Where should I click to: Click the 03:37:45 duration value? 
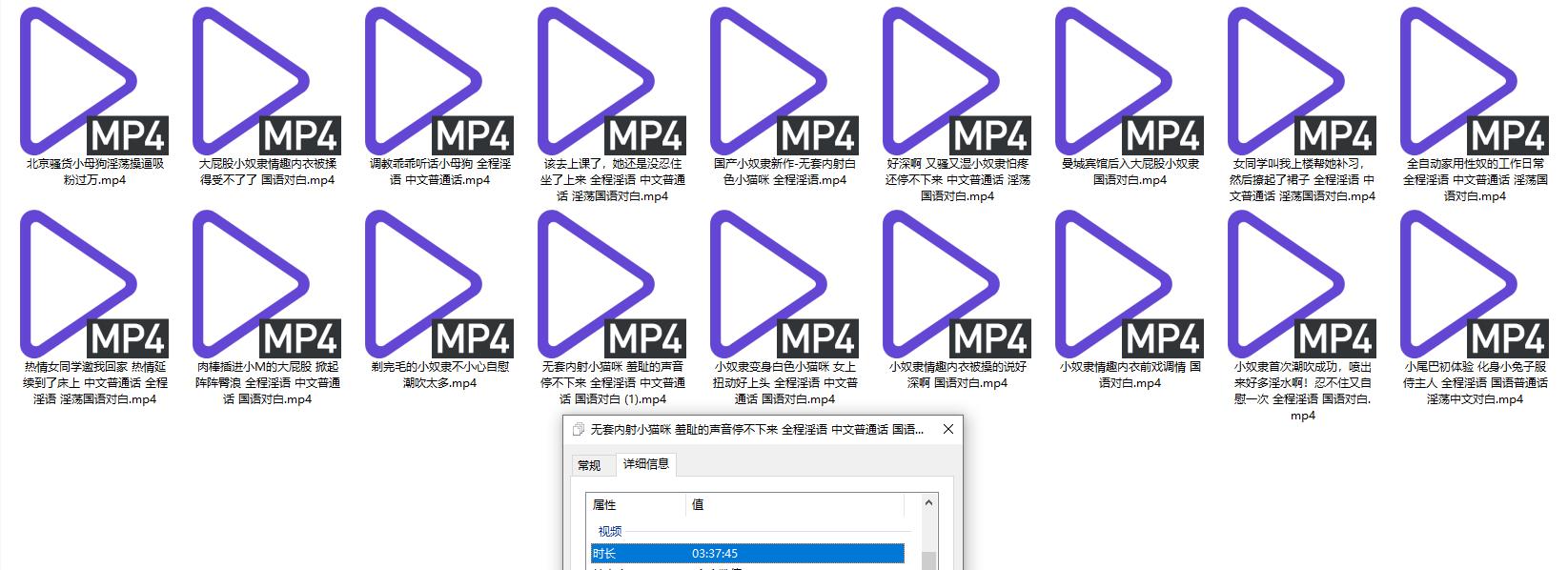point(715,553)
